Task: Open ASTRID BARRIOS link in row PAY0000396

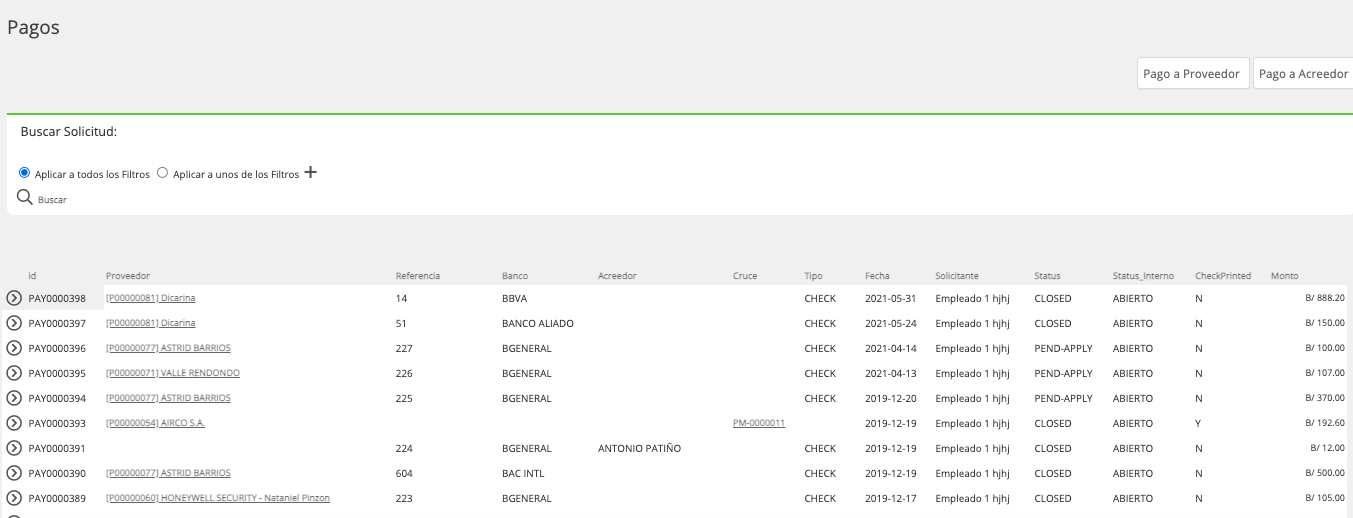Action: (168, 348)
